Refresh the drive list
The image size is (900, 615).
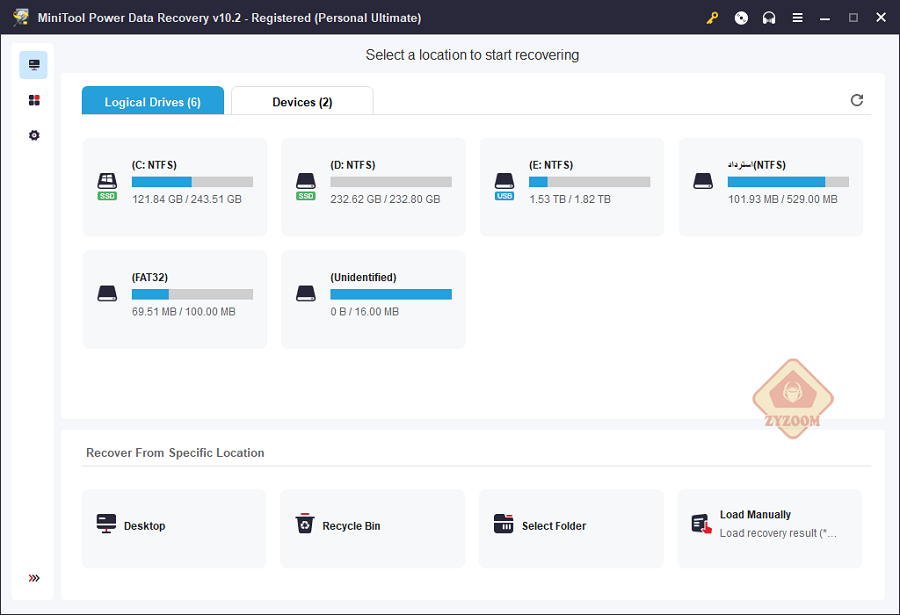click(x=856, y=100)
